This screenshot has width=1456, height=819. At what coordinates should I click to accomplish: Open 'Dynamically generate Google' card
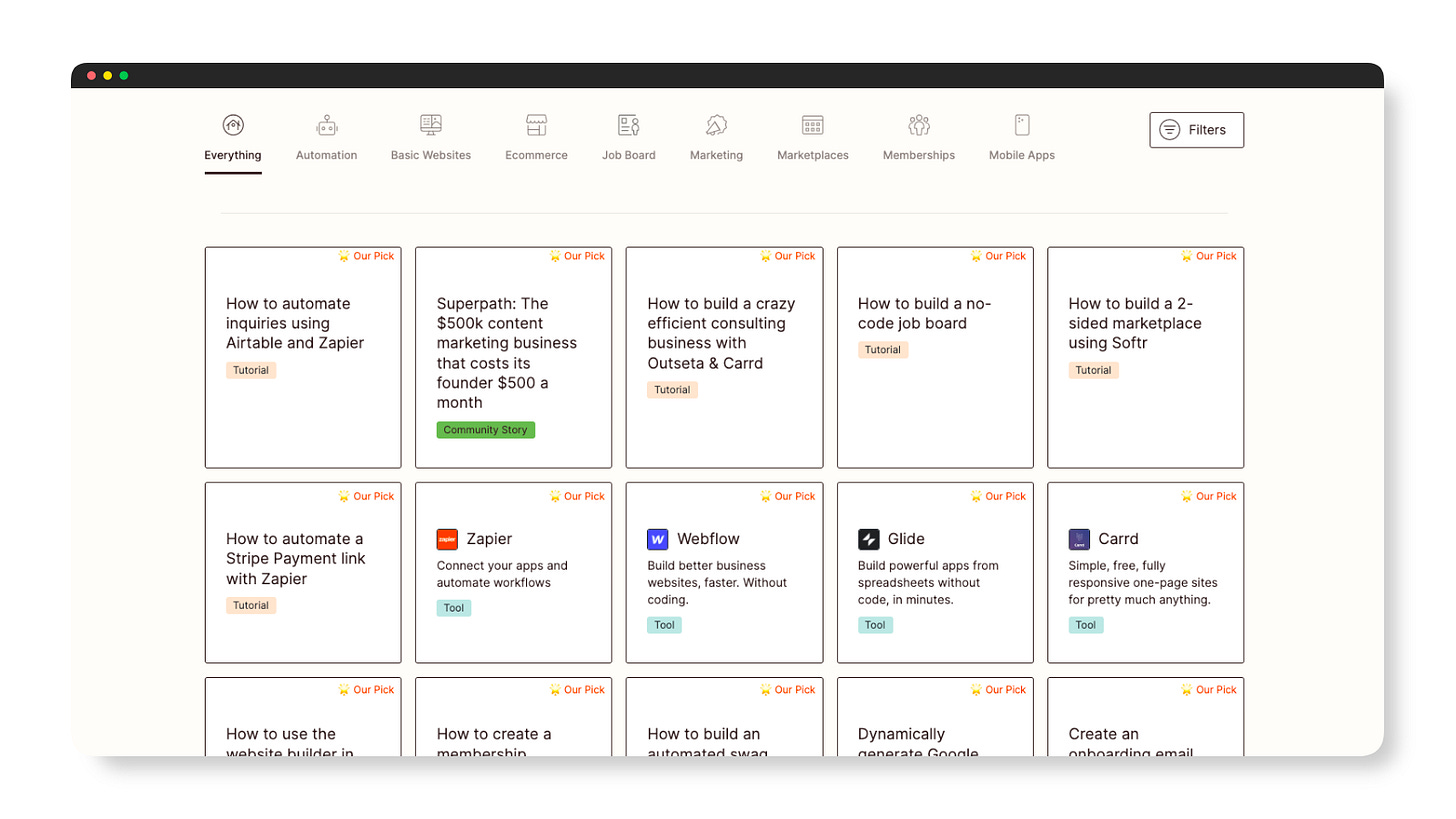tap(935, 716)
